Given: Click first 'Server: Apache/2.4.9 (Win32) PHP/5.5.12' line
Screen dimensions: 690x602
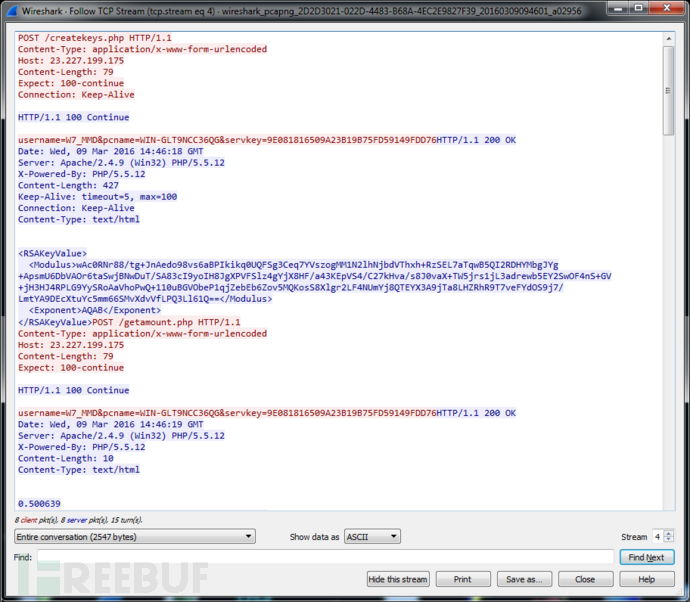Looking at the screenshot, I should click(x=121, y=163).
